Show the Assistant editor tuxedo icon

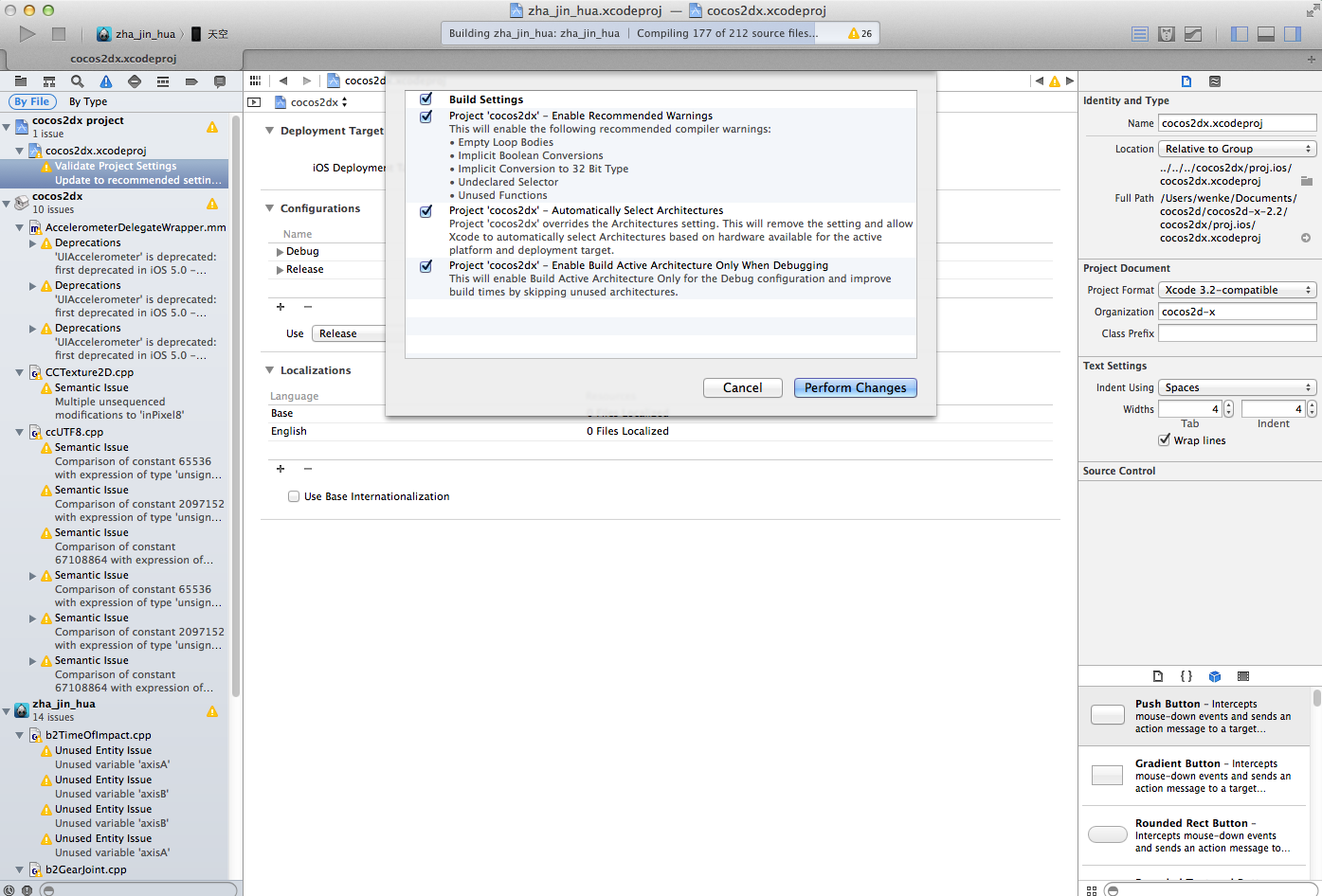point(1167,34)
